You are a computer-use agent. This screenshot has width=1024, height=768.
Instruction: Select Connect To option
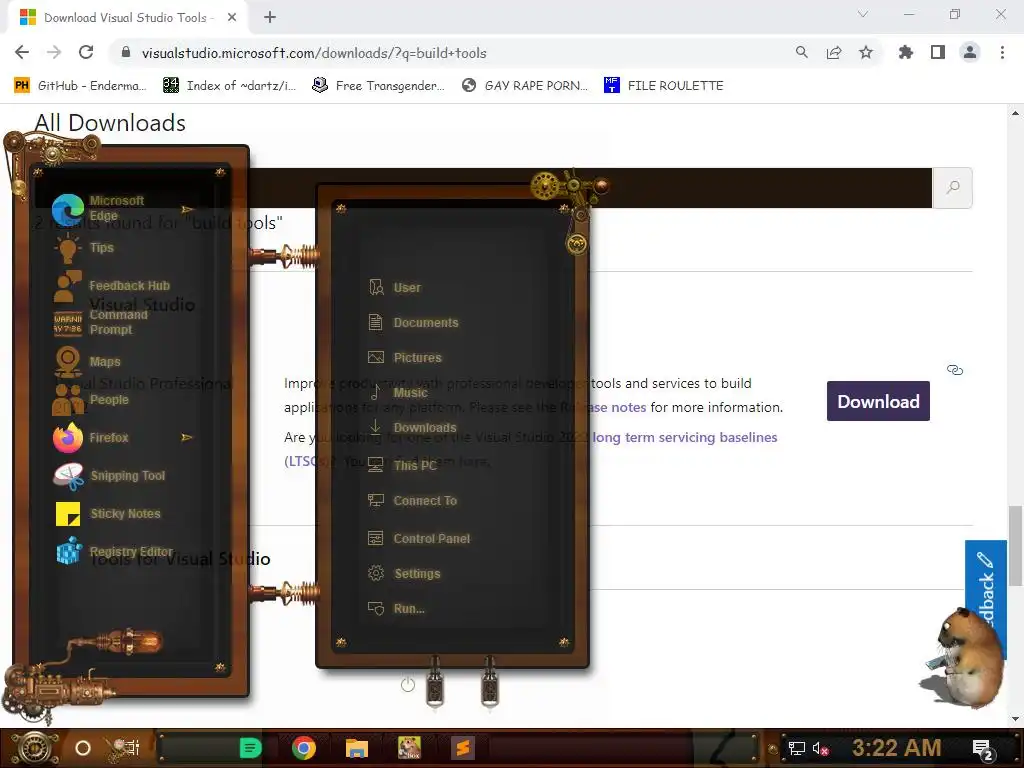point(412,500)
